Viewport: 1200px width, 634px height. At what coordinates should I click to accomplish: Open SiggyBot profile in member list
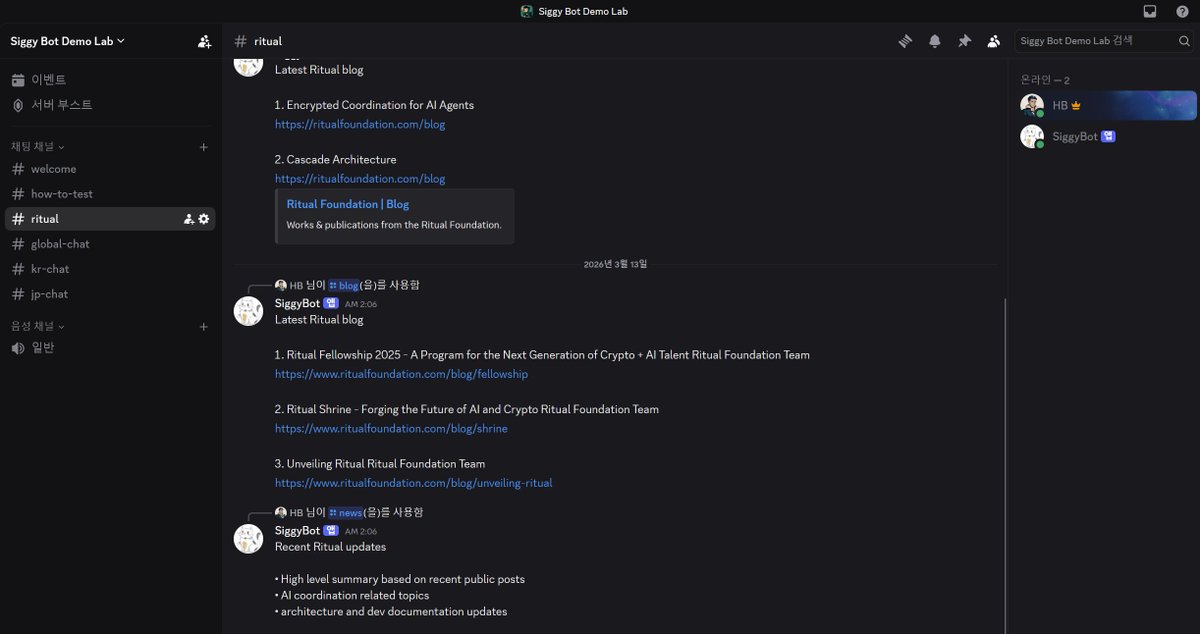(x=1107, y=136)
